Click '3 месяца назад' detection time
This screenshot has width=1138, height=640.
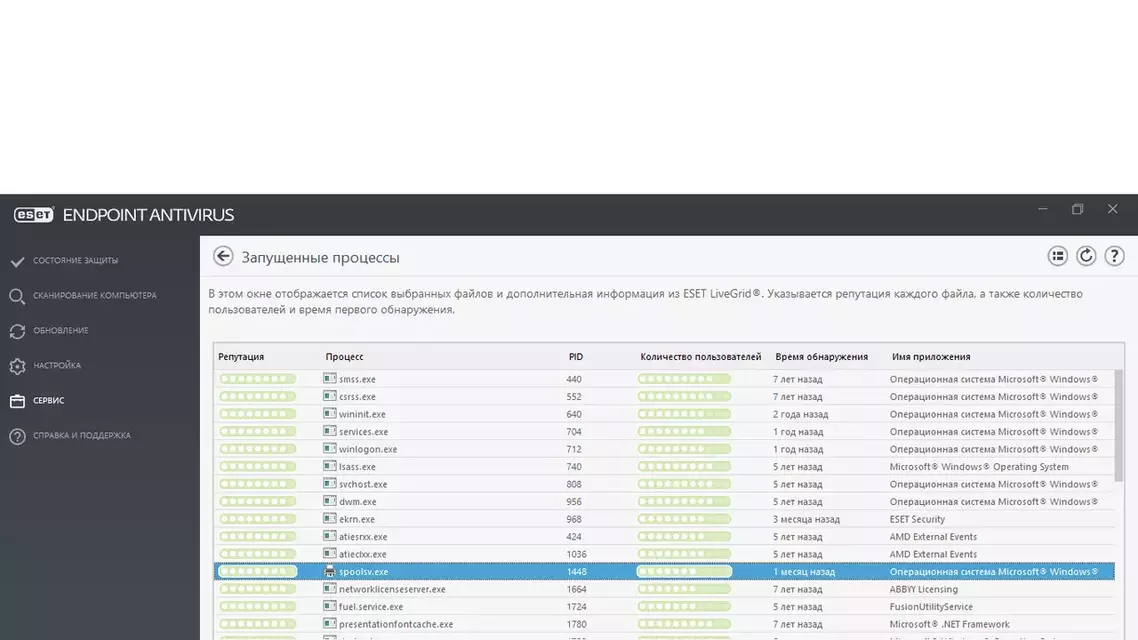[x=806, y=519]
